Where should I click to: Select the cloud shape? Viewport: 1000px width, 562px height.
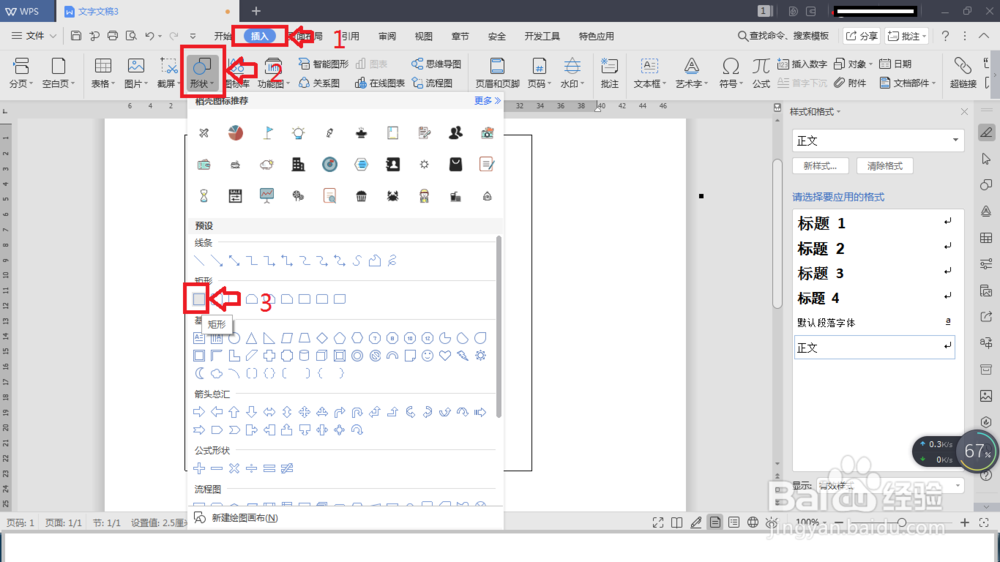click(x=217, y=373)
